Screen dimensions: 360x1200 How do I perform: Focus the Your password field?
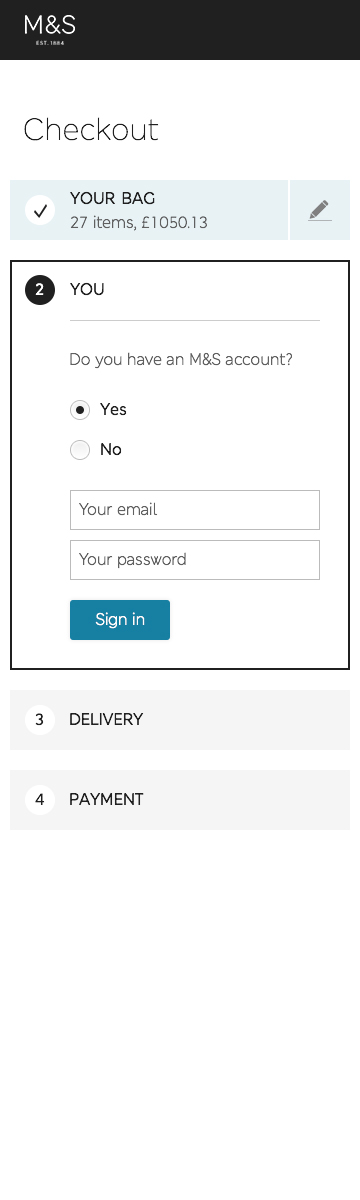(195, 560)
